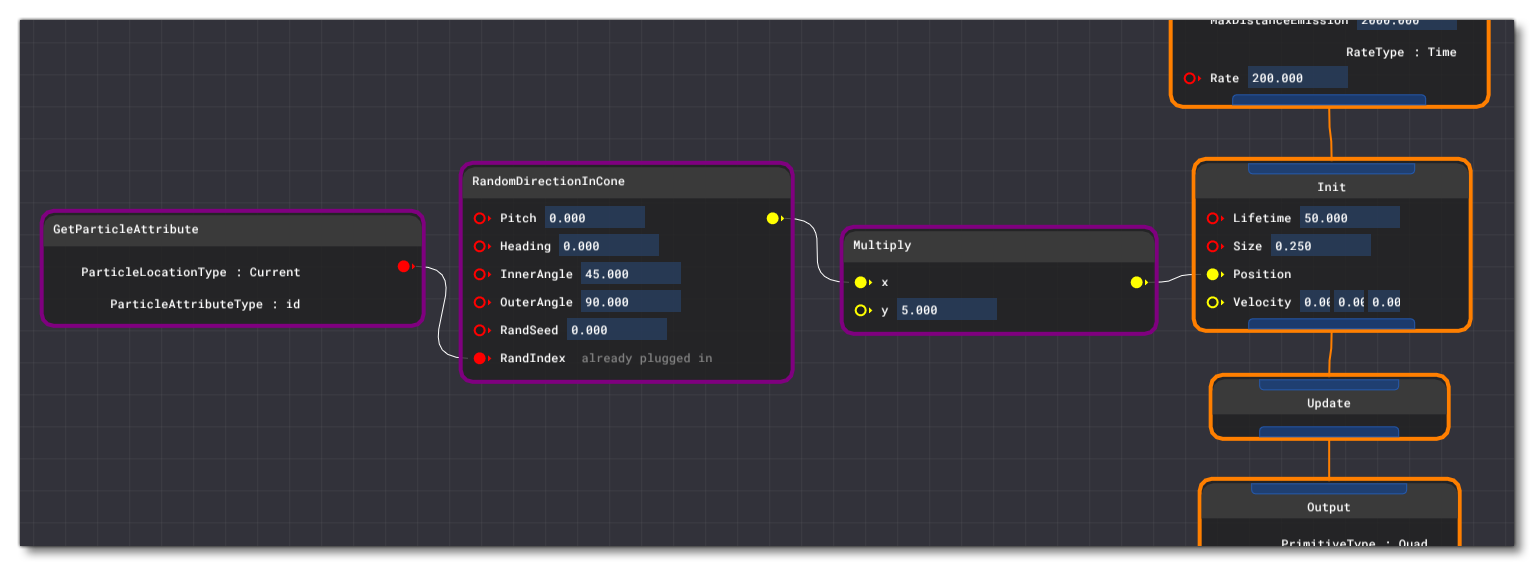Click the RandomDirectionInCone yellow output pin

tap(773, 218)
